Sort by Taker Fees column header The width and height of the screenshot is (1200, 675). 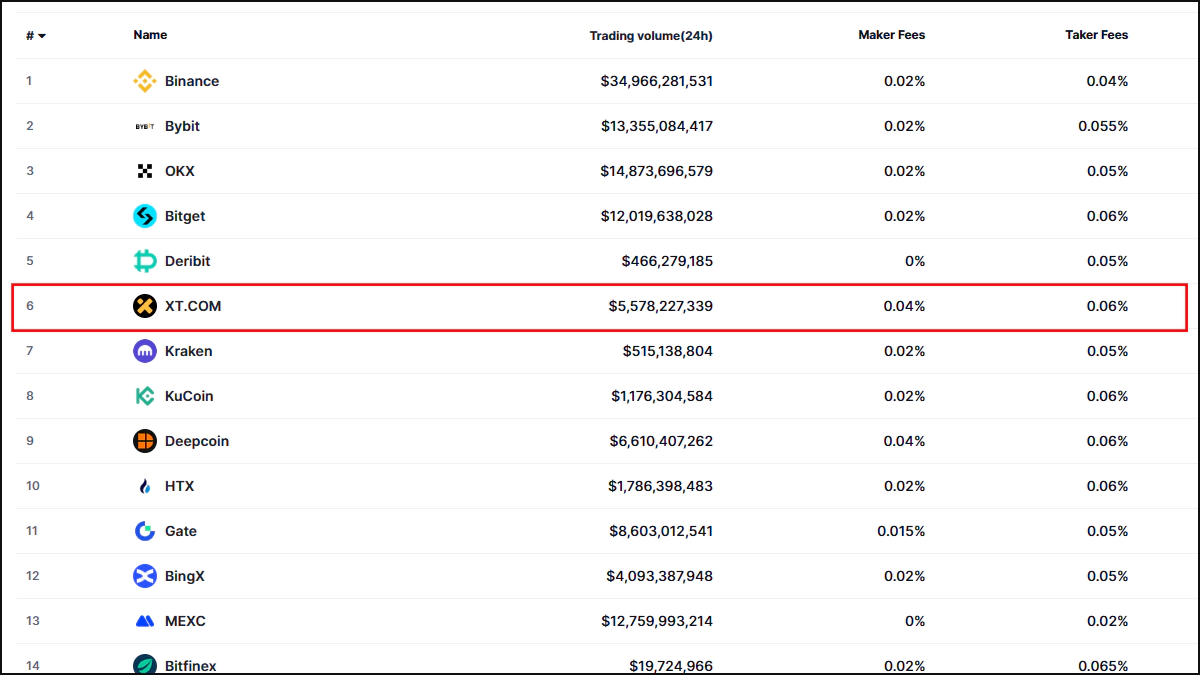pos(1097,35)
